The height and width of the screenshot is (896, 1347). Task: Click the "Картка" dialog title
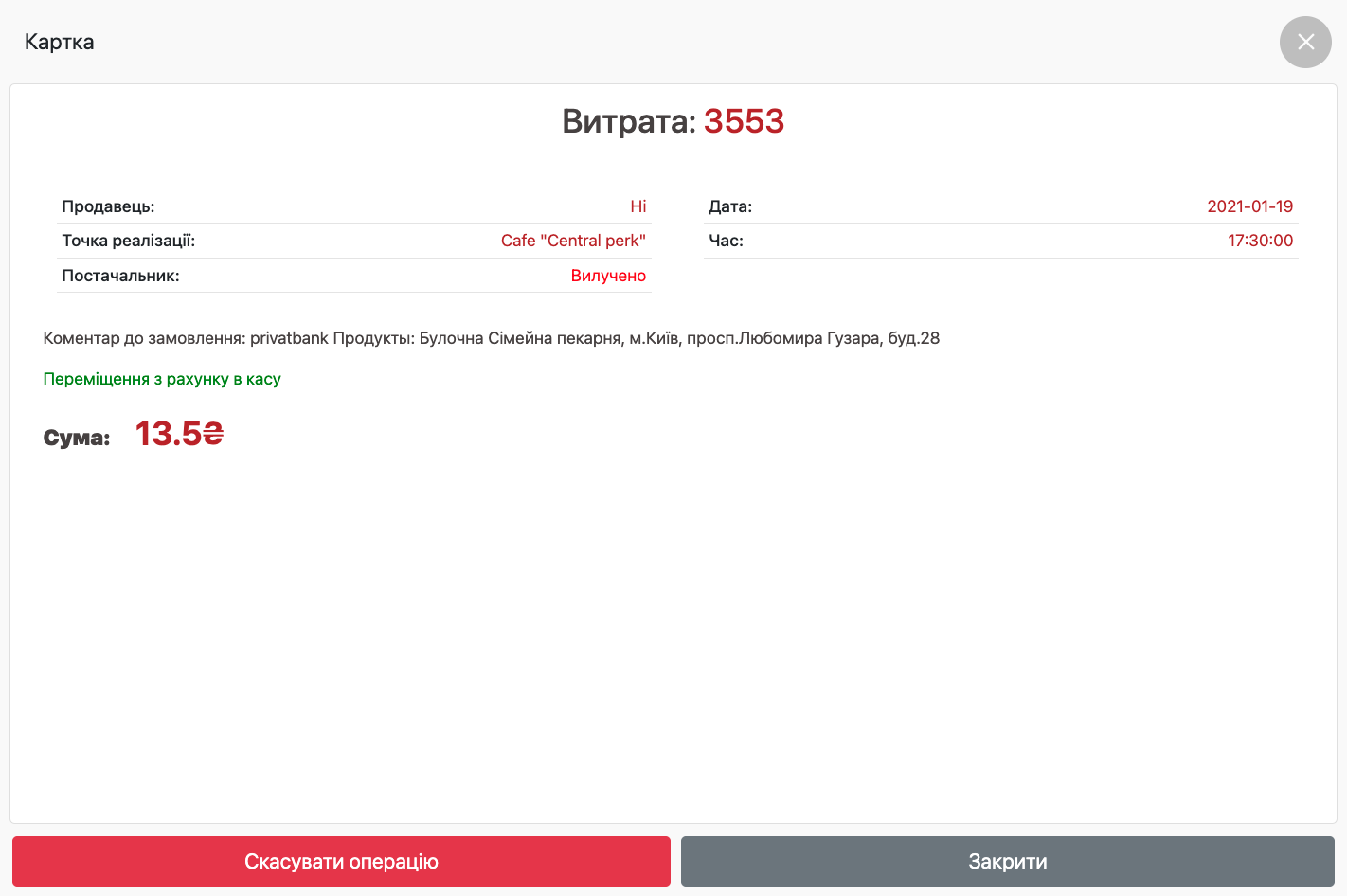click(59, 42)
